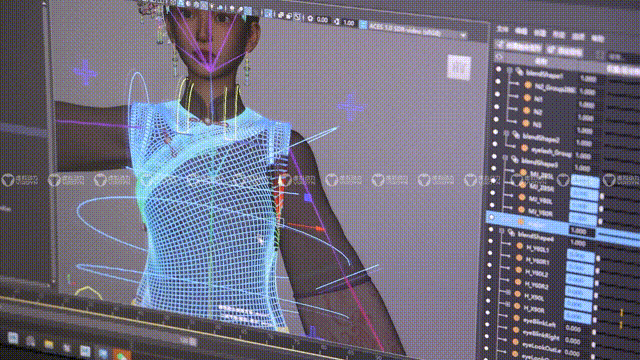Click the orange app icon in the taskbar
This screenshot has height=360, width=640.
[122, 354]
